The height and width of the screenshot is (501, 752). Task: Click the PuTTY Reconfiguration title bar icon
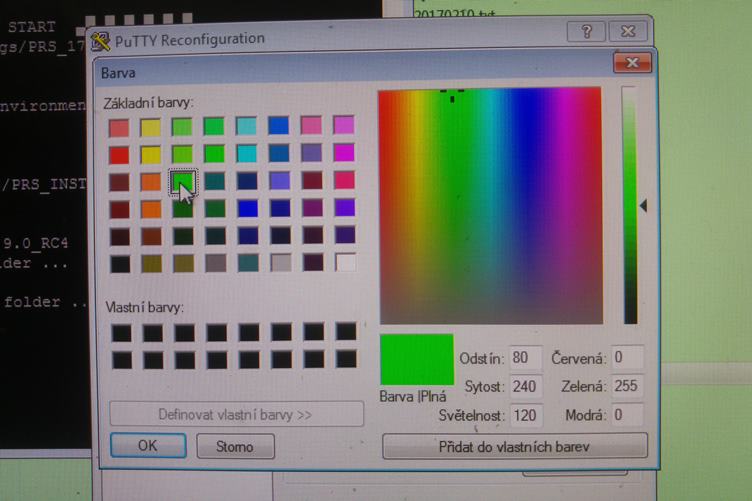pyautogui.click(x=100, y=42)
